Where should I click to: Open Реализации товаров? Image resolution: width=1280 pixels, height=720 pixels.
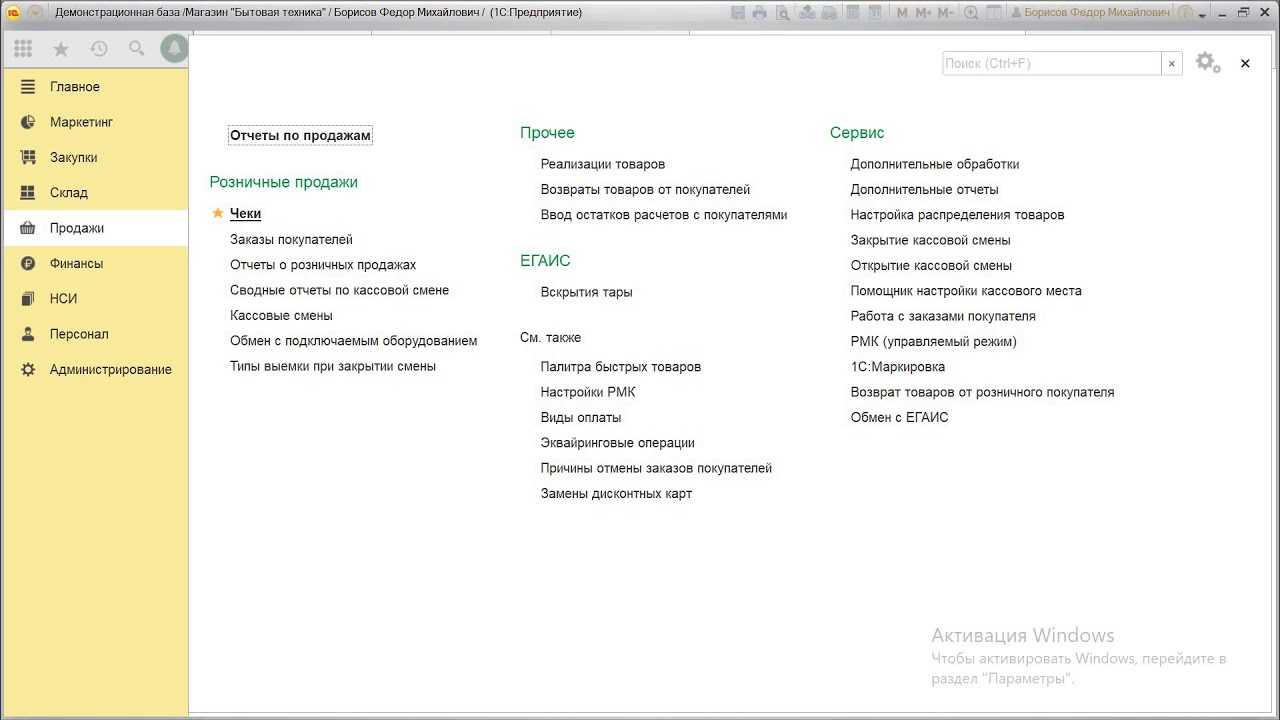tap(603, 164)
